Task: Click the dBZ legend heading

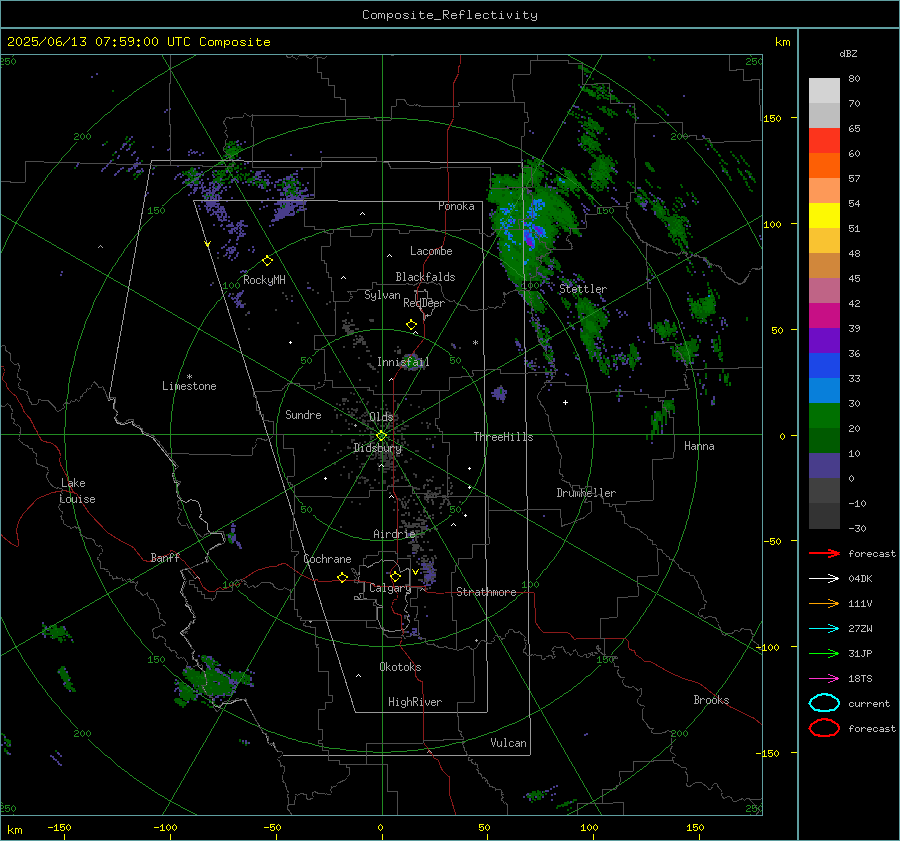Action: point(848,53)
